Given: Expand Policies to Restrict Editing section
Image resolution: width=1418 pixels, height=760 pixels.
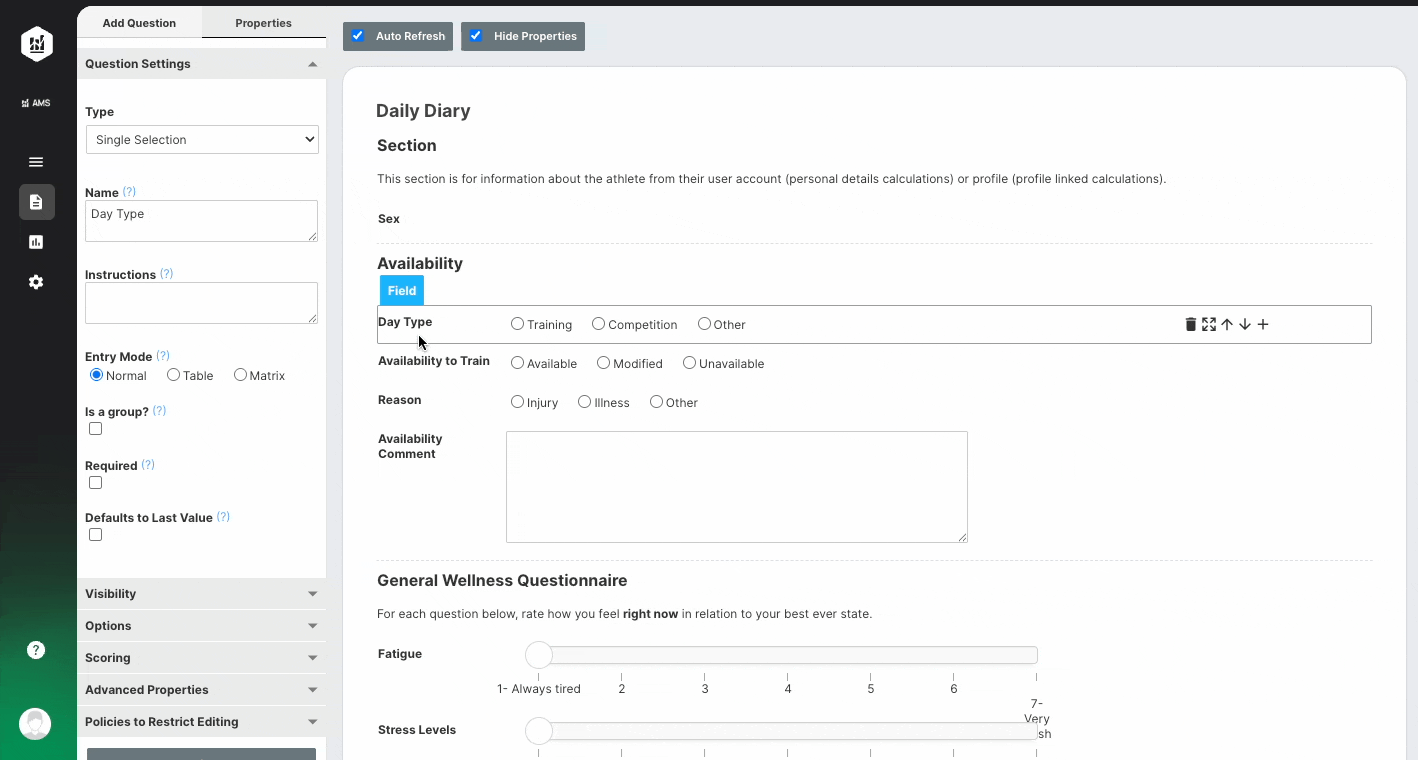Looking at the screenshot, I should click(201, 722).
